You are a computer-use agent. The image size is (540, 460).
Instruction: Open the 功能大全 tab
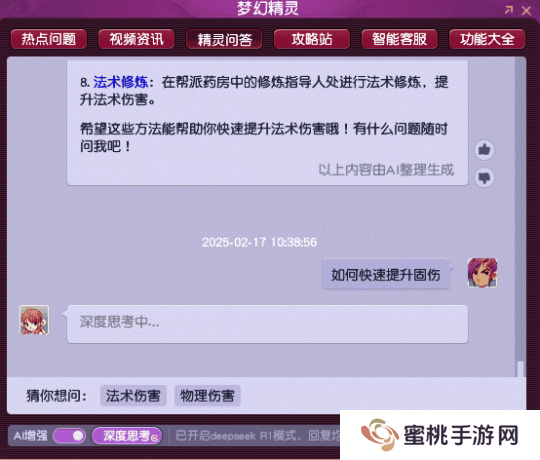click(487, 39)
